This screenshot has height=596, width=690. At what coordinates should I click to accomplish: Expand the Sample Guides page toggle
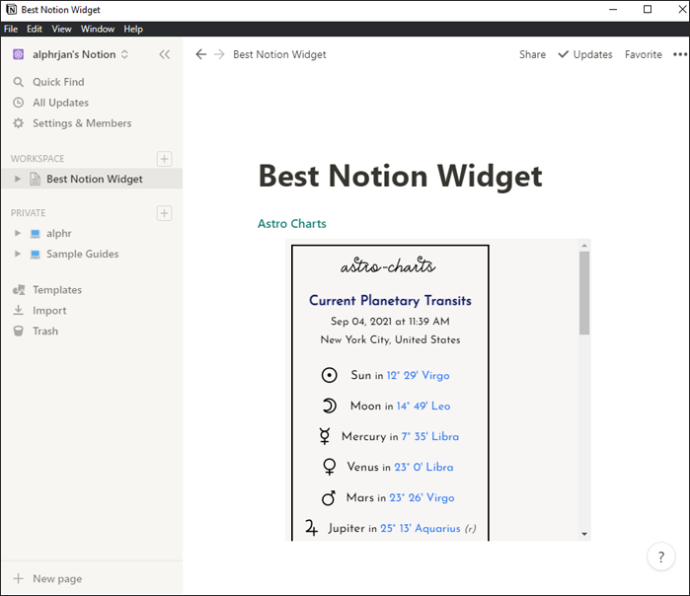[x=18, y=254]
